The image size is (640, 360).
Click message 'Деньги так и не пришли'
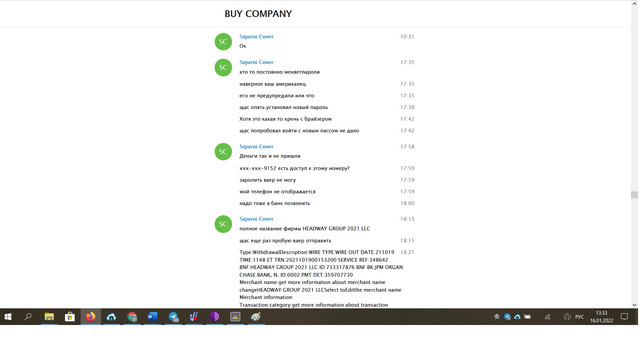[x=270, y=156]
